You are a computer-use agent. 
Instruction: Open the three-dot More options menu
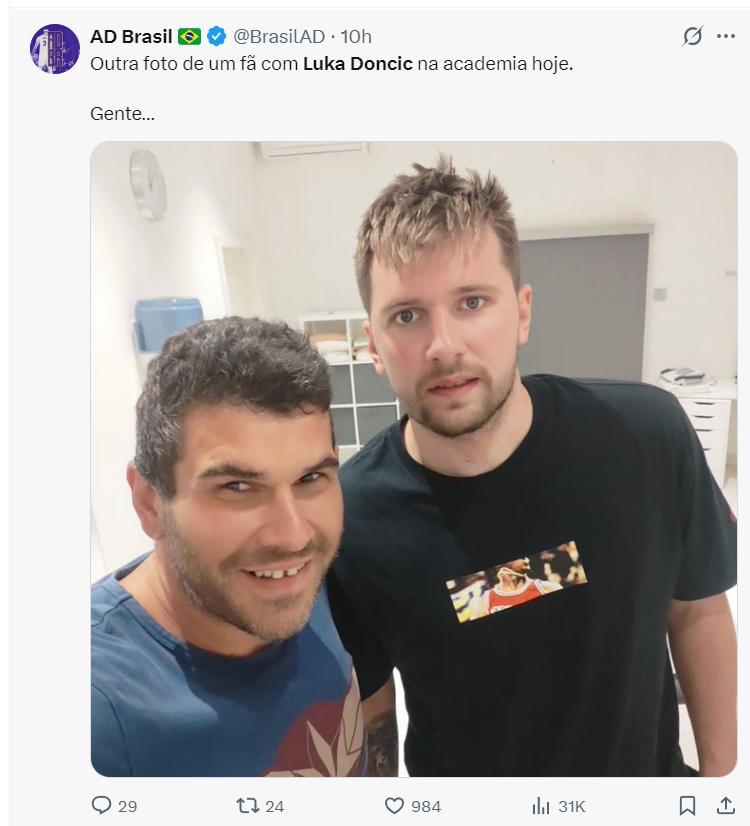(x=726, y=36)
